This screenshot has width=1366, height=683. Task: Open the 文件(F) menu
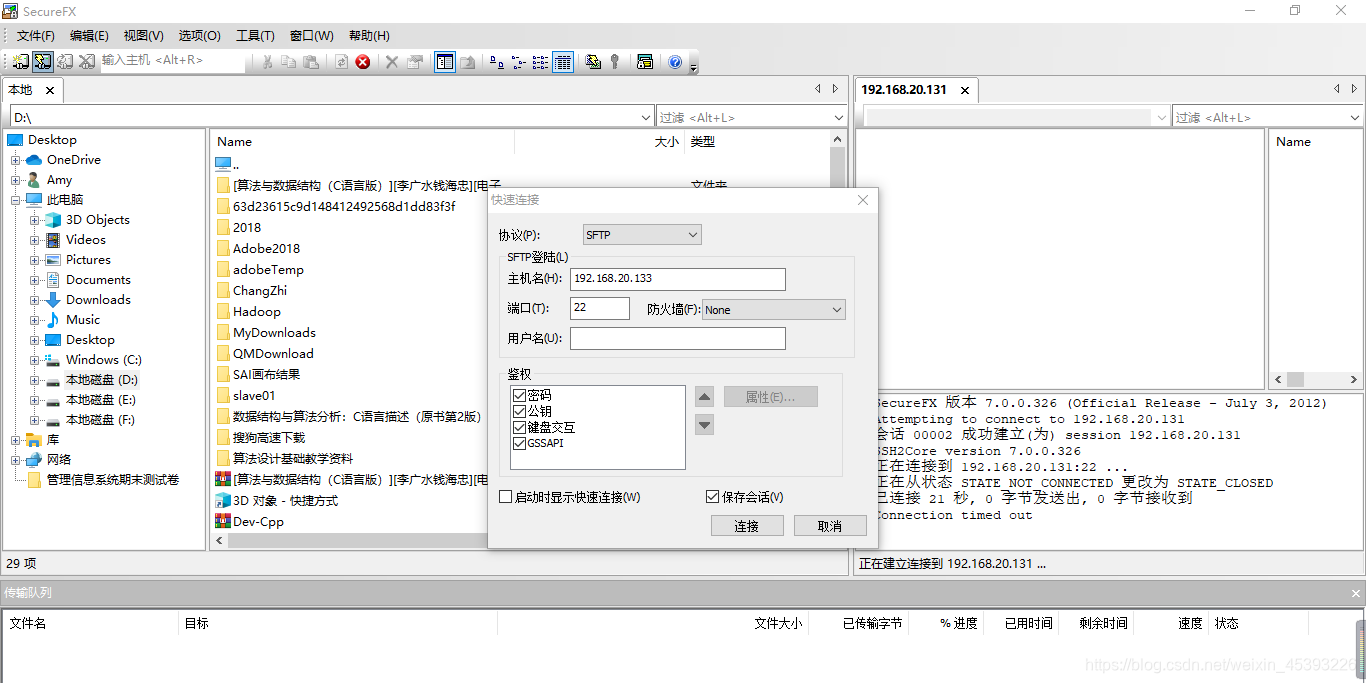[36, 36]
